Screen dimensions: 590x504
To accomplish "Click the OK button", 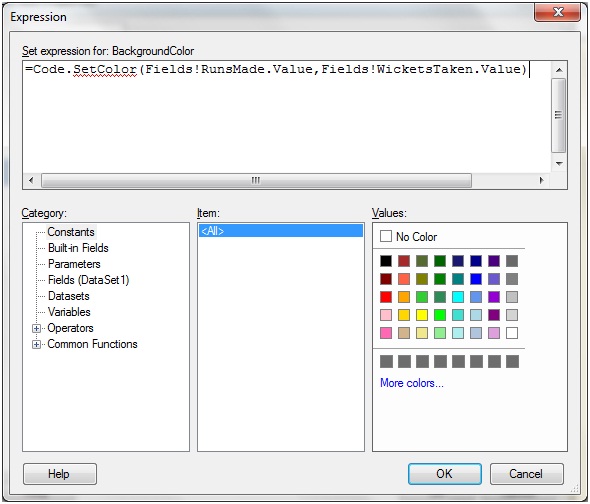I will pyautogui.click(x=444, y=474).
